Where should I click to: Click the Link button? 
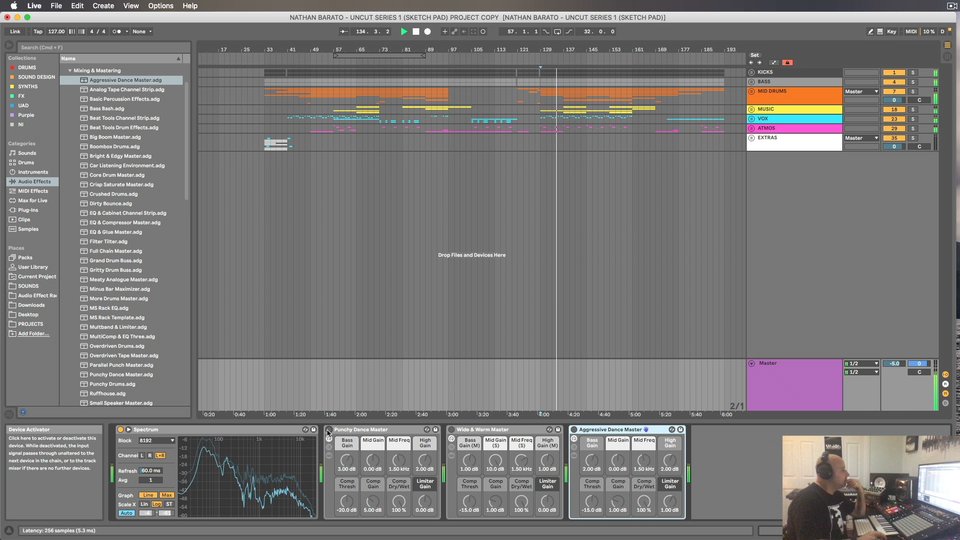15,31
